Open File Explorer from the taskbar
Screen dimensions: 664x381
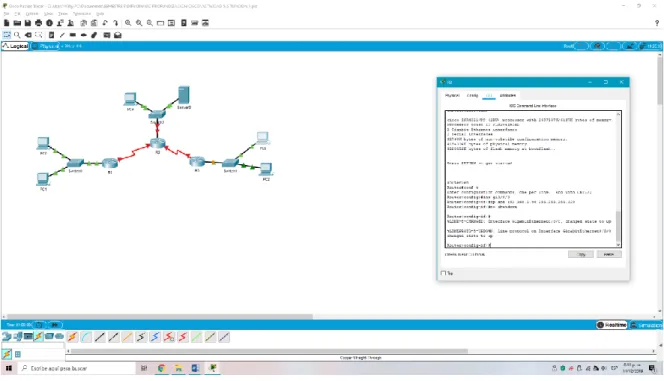178,368
